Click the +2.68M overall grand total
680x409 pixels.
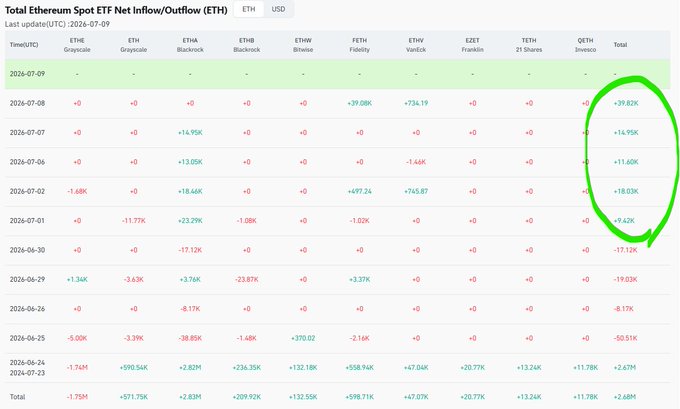click(624, 397)
